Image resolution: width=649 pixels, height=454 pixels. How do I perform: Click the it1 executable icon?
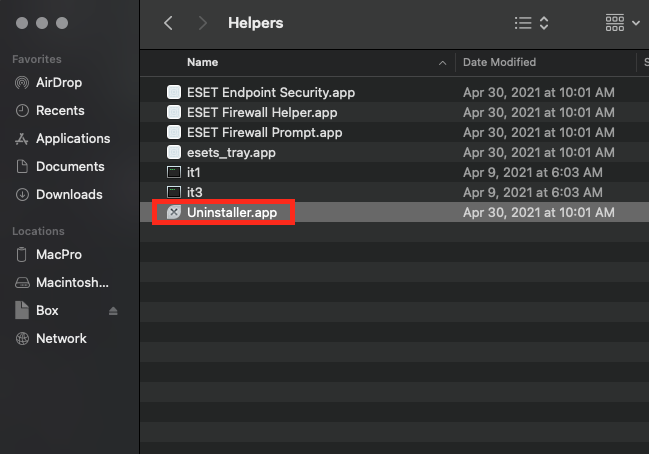tap(174, 172)
